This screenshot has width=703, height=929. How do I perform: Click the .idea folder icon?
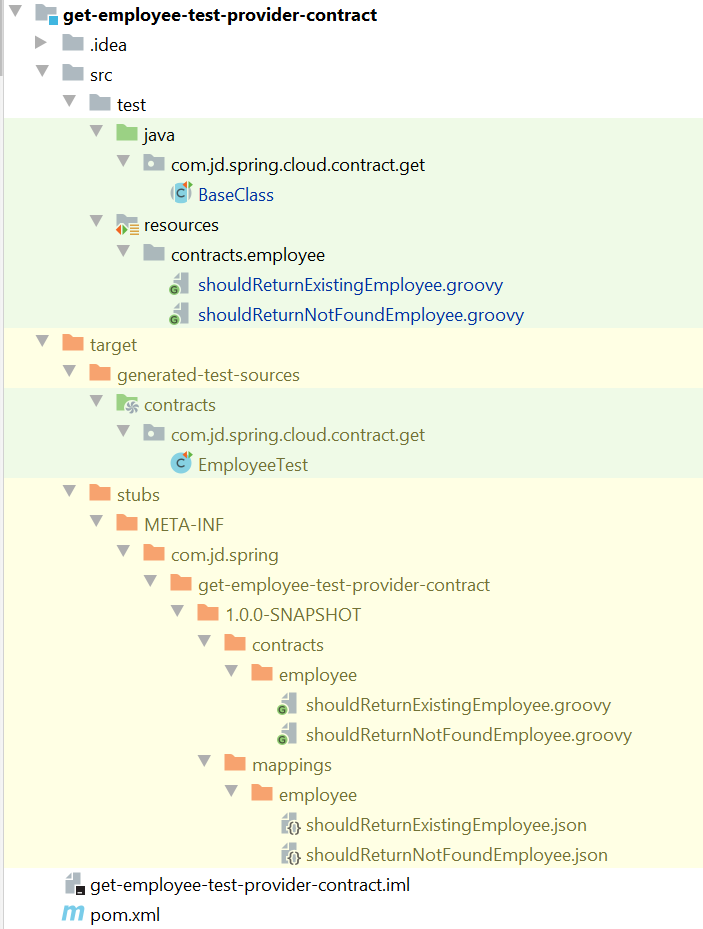pyautogui.click(x=73, y=43)
